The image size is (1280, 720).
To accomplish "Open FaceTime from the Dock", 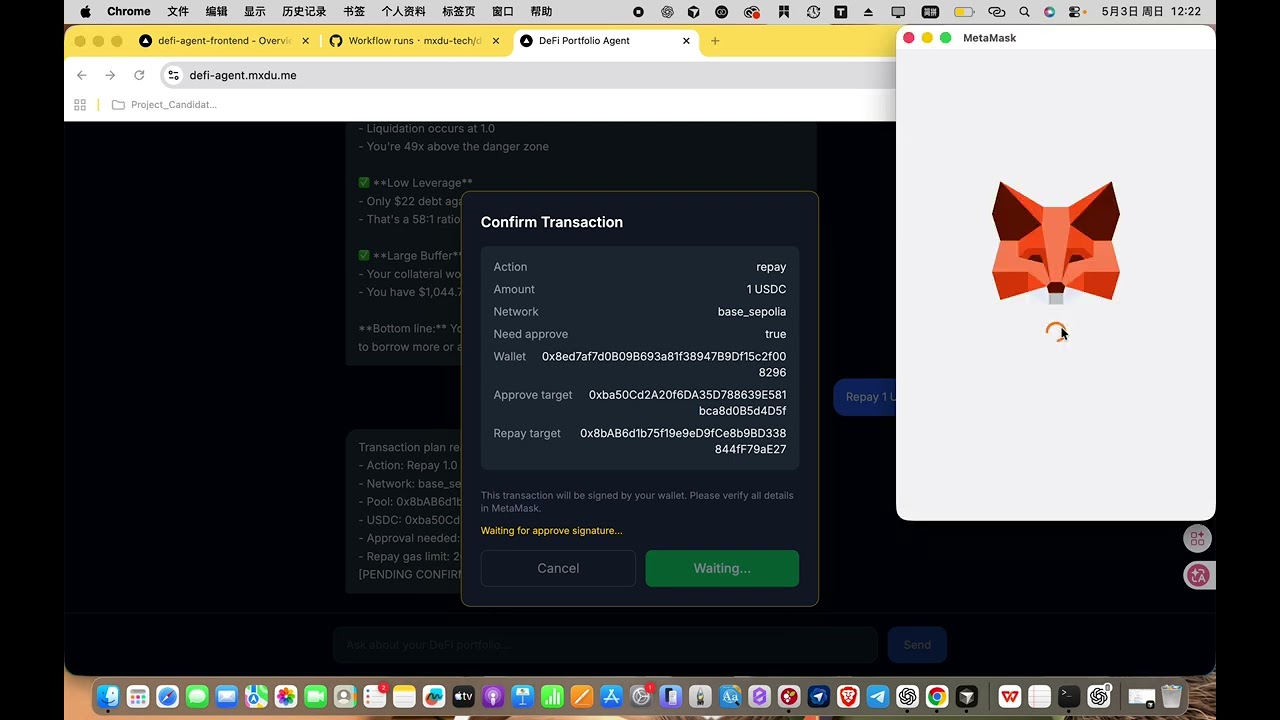I will coord(316,697).
